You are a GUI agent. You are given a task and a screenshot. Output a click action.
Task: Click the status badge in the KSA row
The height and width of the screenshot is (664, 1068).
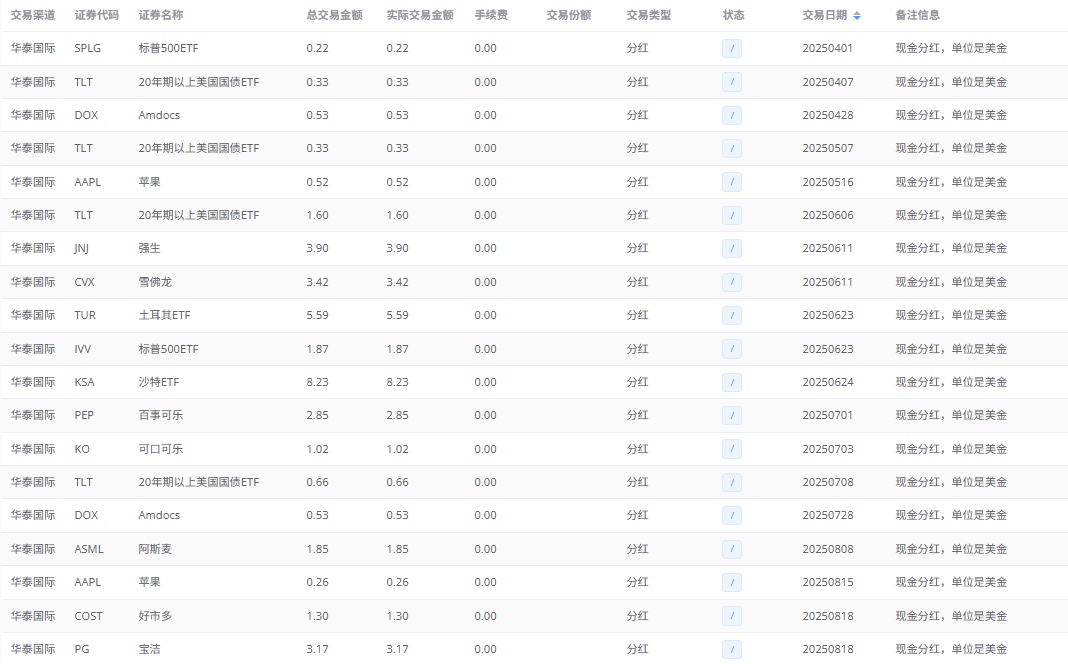point(732,382)
